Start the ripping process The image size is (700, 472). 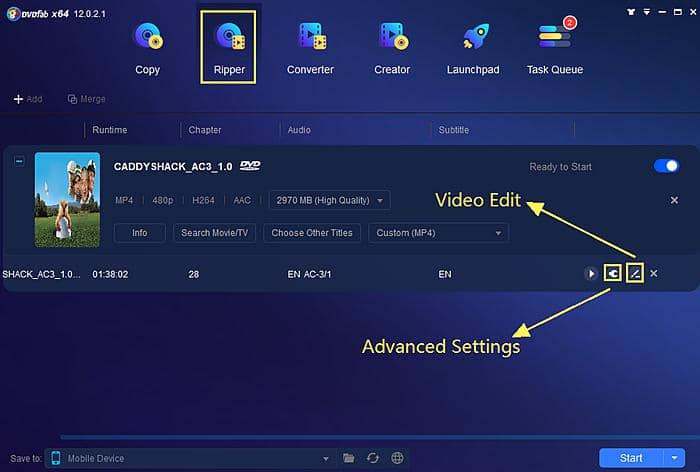631,458
